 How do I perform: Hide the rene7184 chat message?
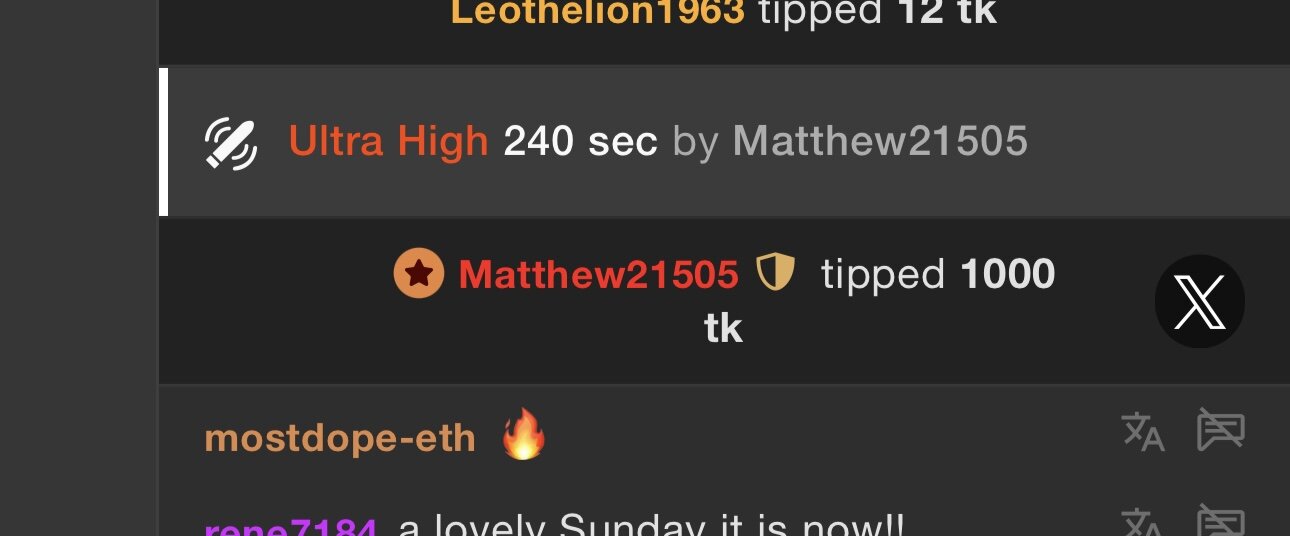tap(1221, 522)
